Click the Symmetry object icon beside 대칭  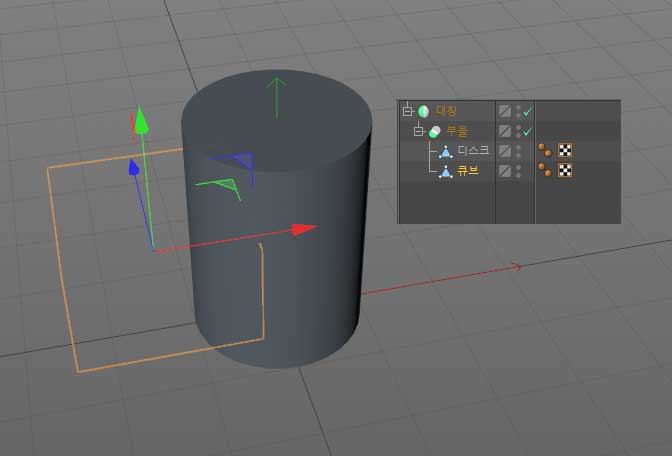pyautogui.click(x=423, y=111)
